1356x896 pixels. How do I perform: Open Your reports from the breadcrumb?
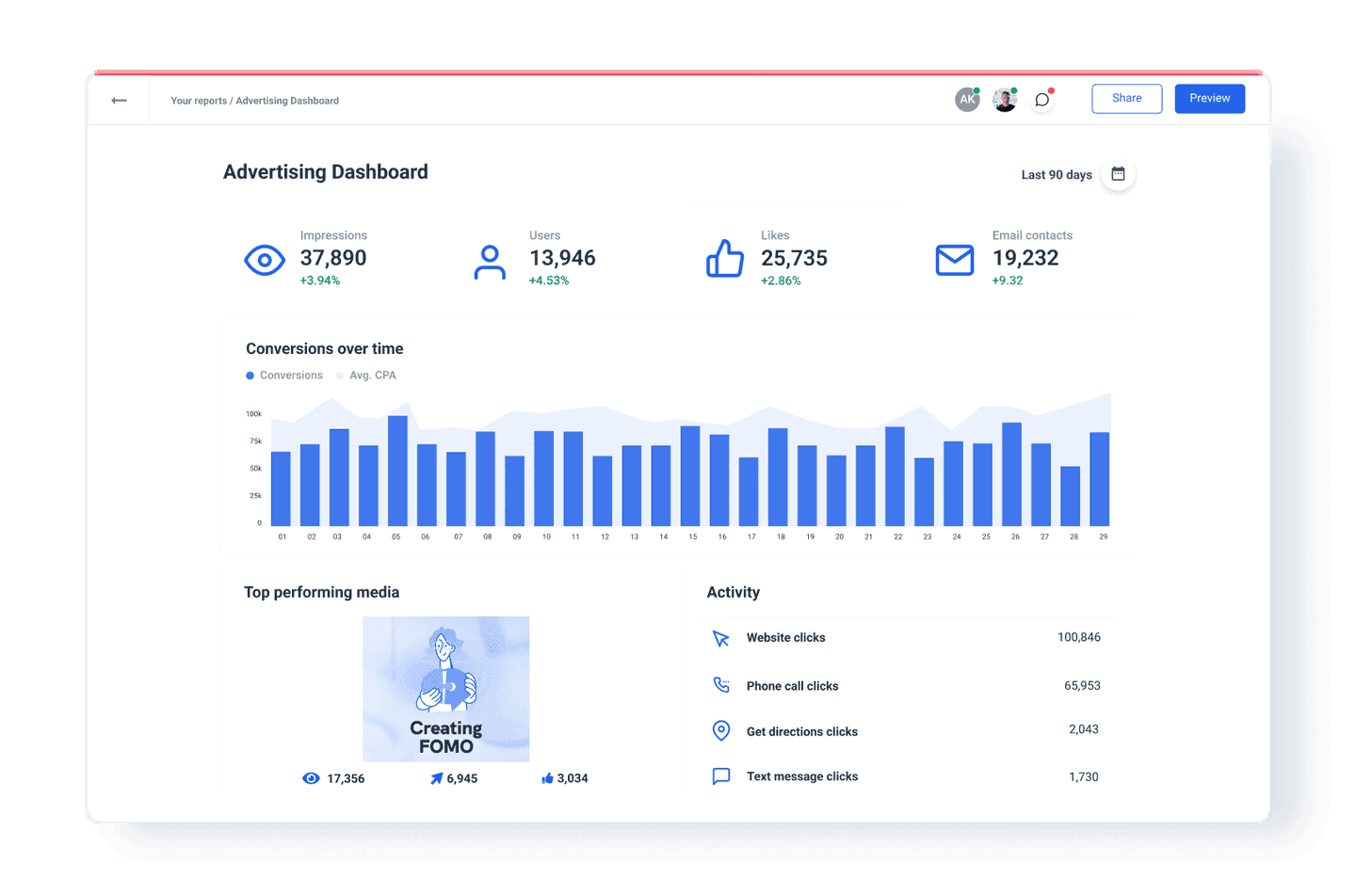pos(199,101)
